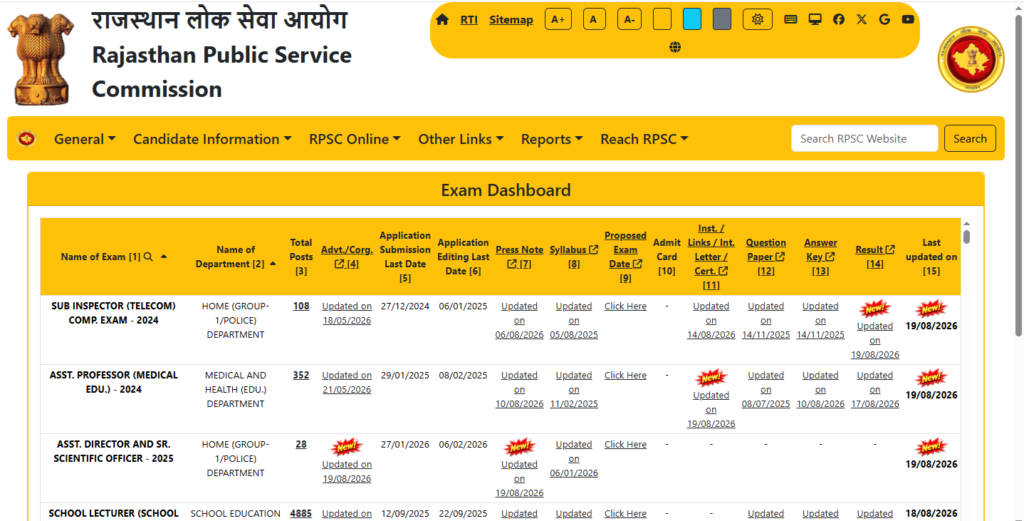Screen dimensions: 1024x521
Task: Expand the Reports menu
Action: (x=552, y=139)
